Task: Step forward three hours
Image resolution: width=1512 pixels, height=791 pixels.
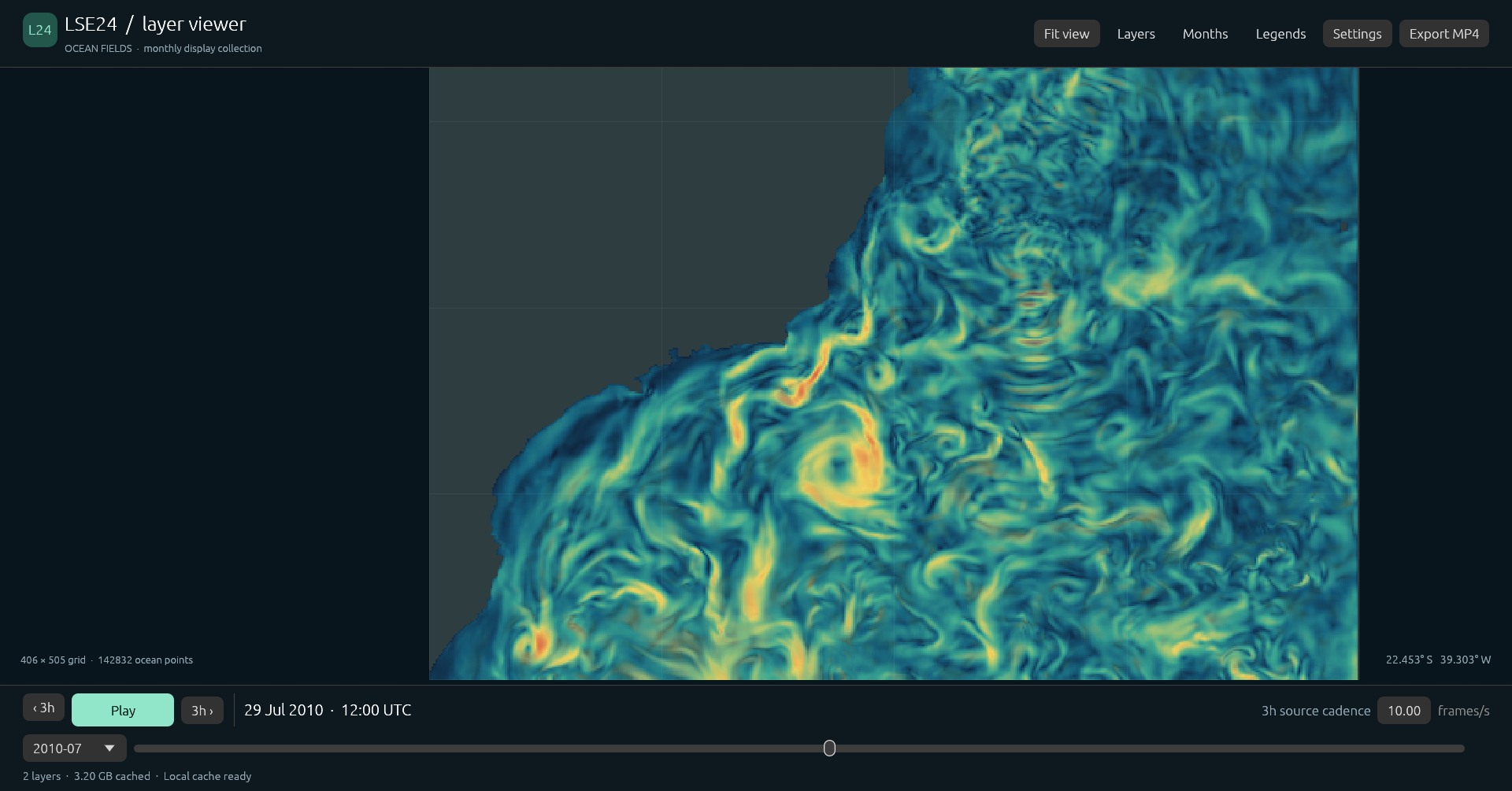Action: (x=202, y=710)
